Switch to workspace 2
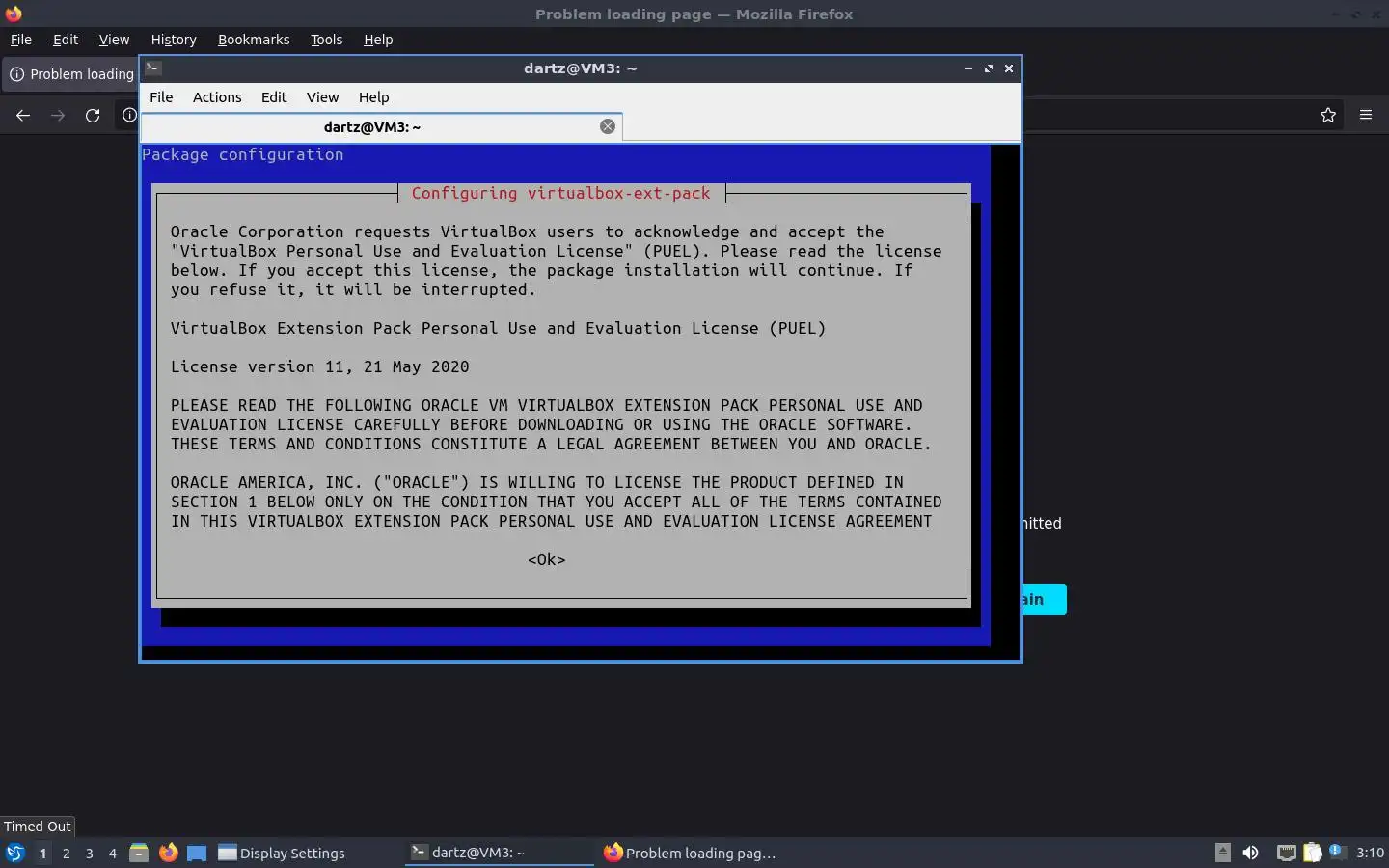The height and width of the screenshot is (868, 1389). pos(66,853)
